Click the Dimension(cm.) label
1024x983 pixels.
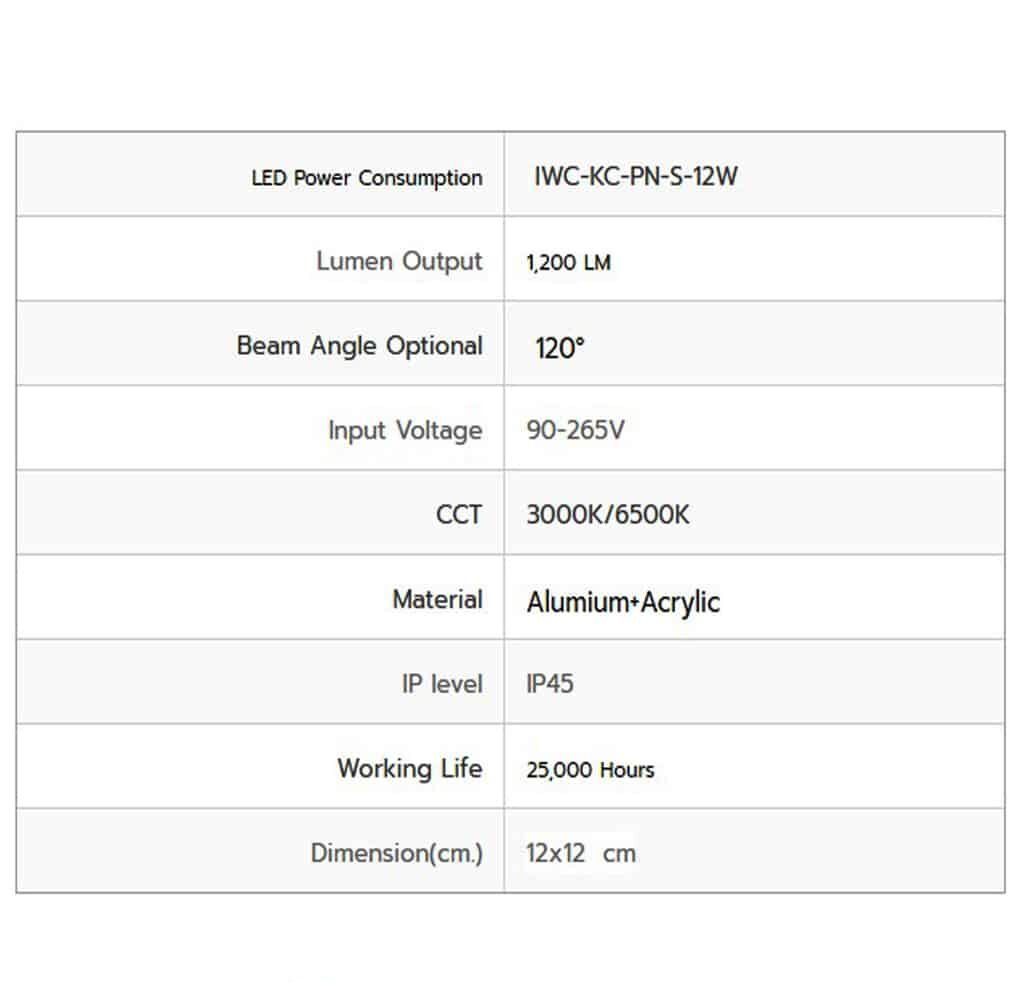point(397,853)
